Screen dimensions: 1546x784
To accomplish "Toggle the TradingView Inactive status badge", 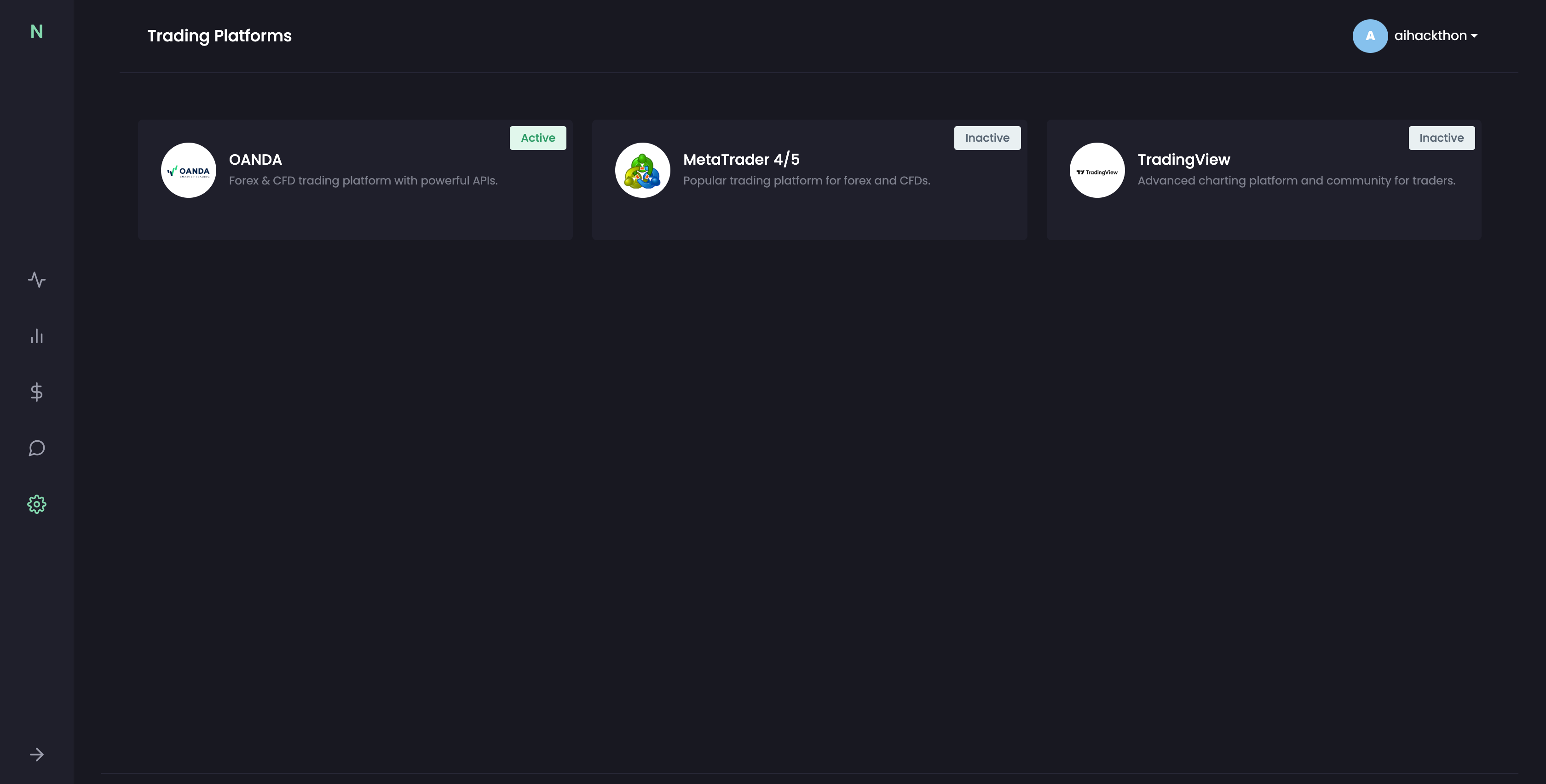I will point(1441,138).
